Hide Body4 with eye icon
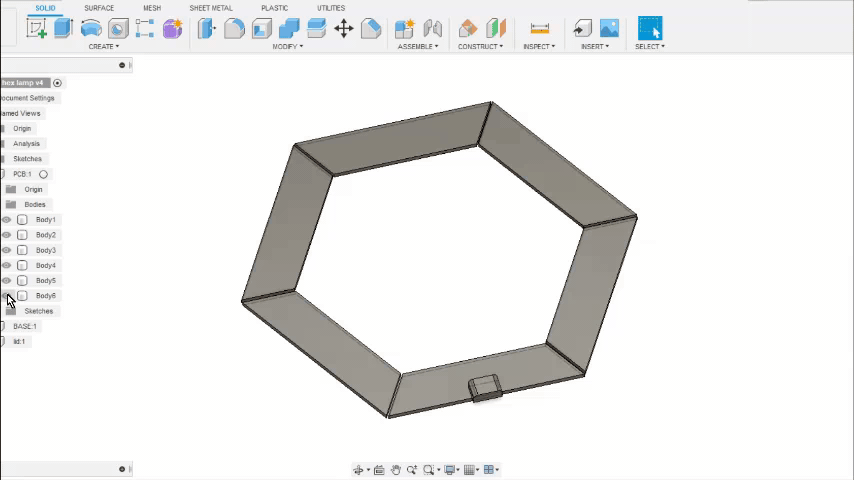 6,265
